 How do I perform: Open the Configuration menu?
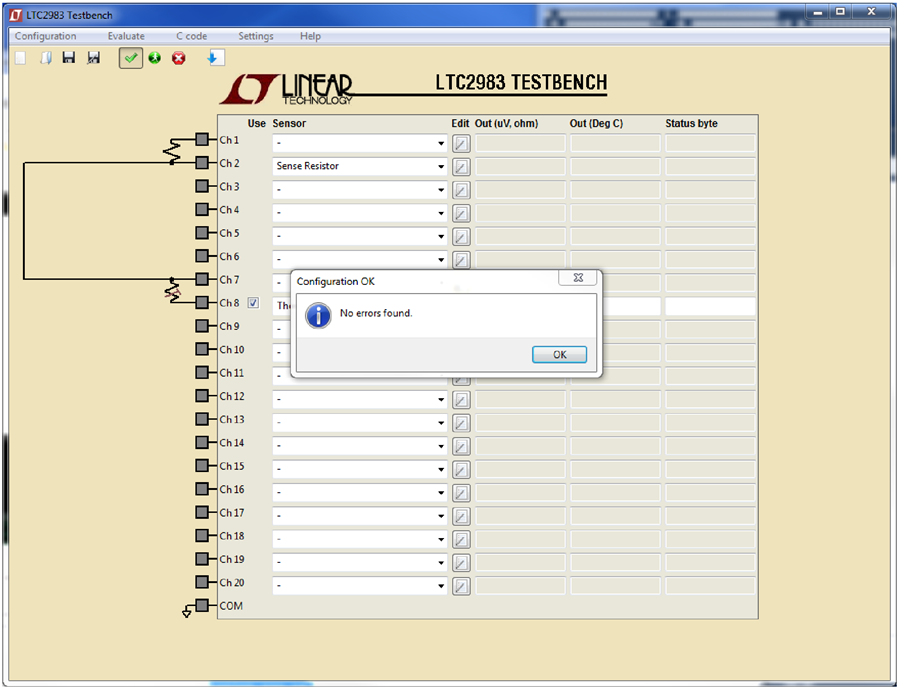45,36
